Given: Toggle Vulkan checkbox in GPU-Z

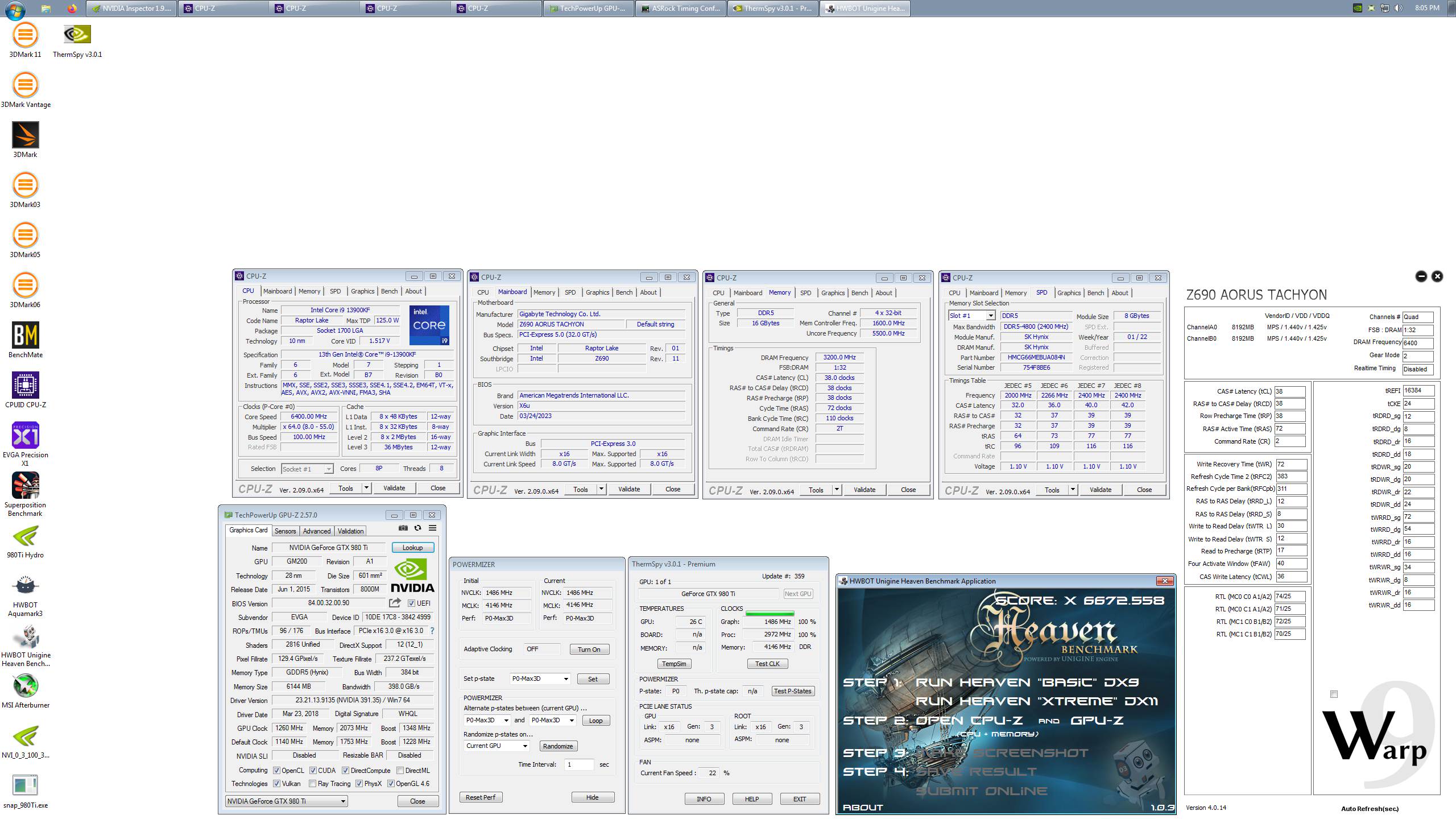Looking at the screenshot, I should tap(276, 784).
